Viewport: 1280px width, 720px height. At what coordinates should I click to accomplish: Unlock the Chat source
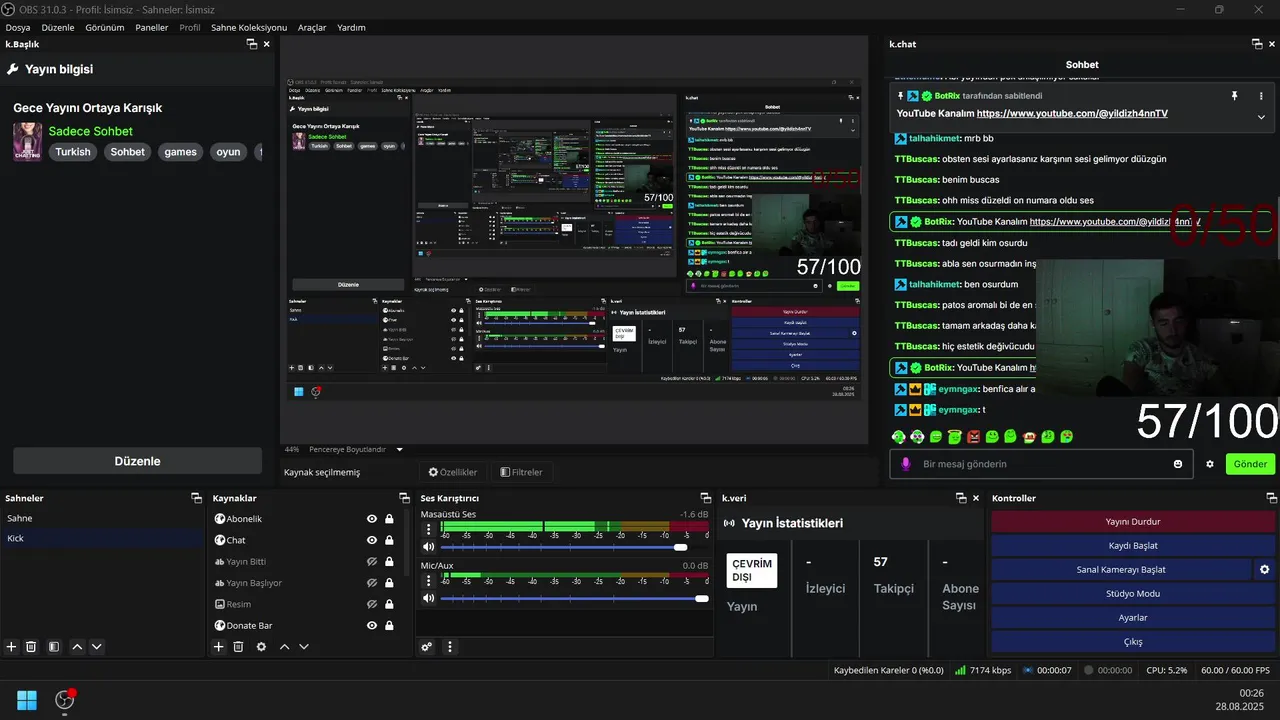[x=389, y=540]
